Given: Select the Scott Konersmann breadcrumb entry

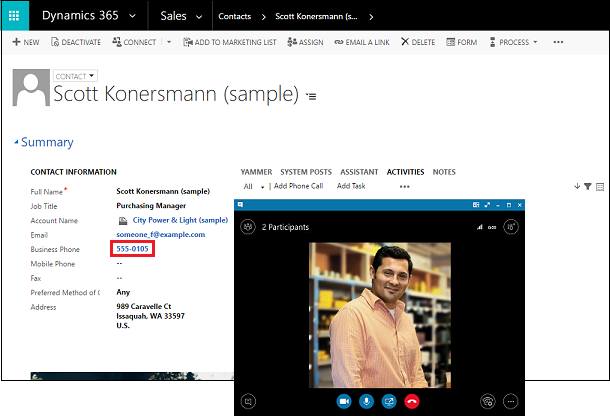Looking at the screenshot, I should click(316, 16).
